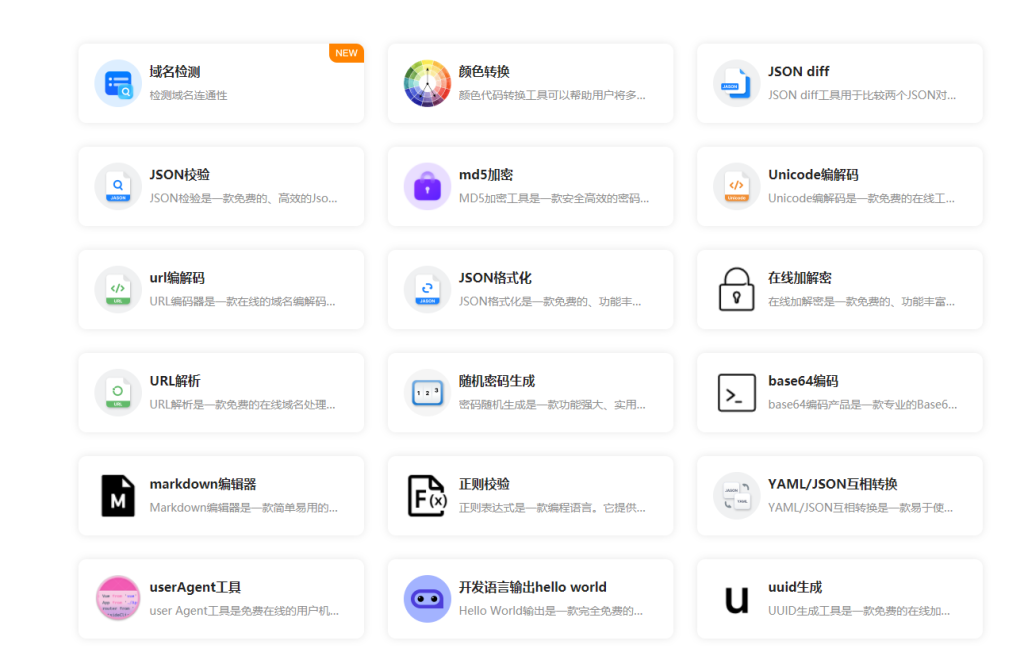Viewport: 1024px width, 656px height.
Task: Click the NEW badge on 域名检测
Action: 346,53
